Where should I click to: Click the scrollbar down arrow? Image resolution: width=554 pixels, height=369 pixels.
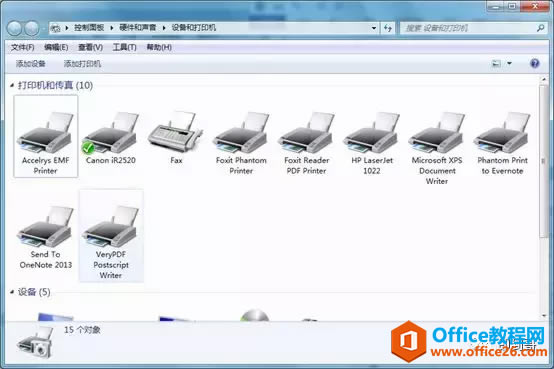(x=543, y=316)
